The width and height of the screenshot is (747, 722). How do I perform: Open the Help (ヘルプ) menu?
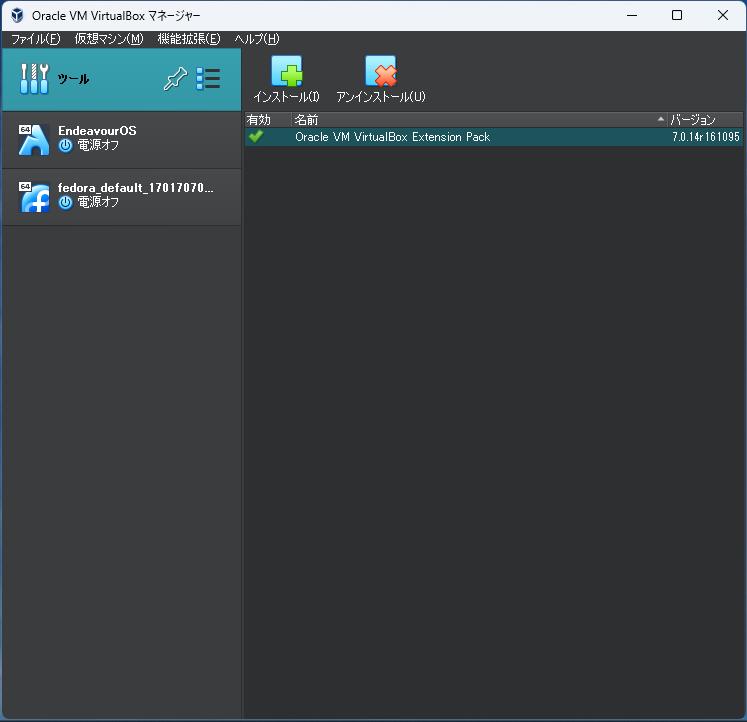pos(256,39)
